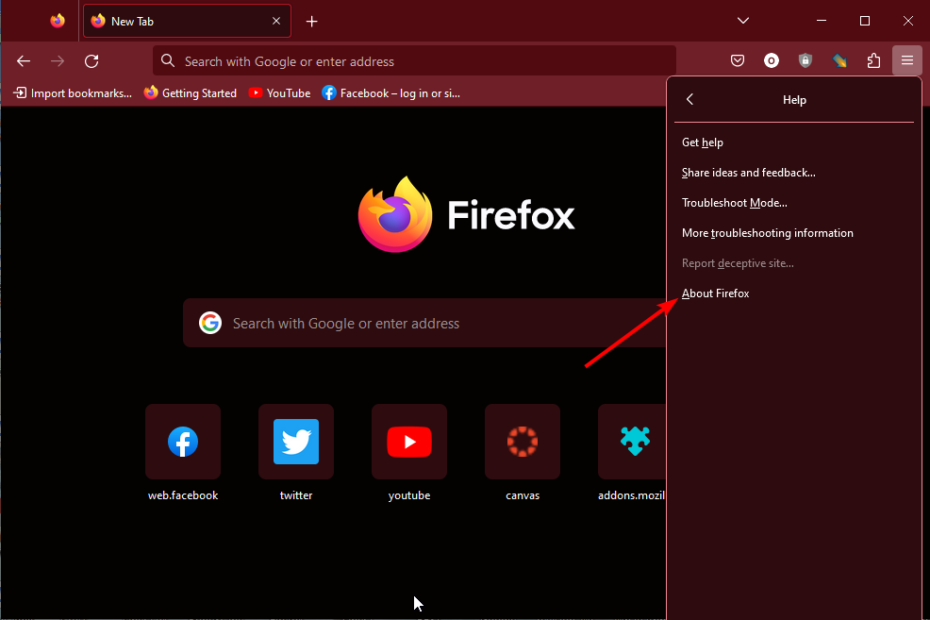Click the Google logo in search box

tap(210, 323)
